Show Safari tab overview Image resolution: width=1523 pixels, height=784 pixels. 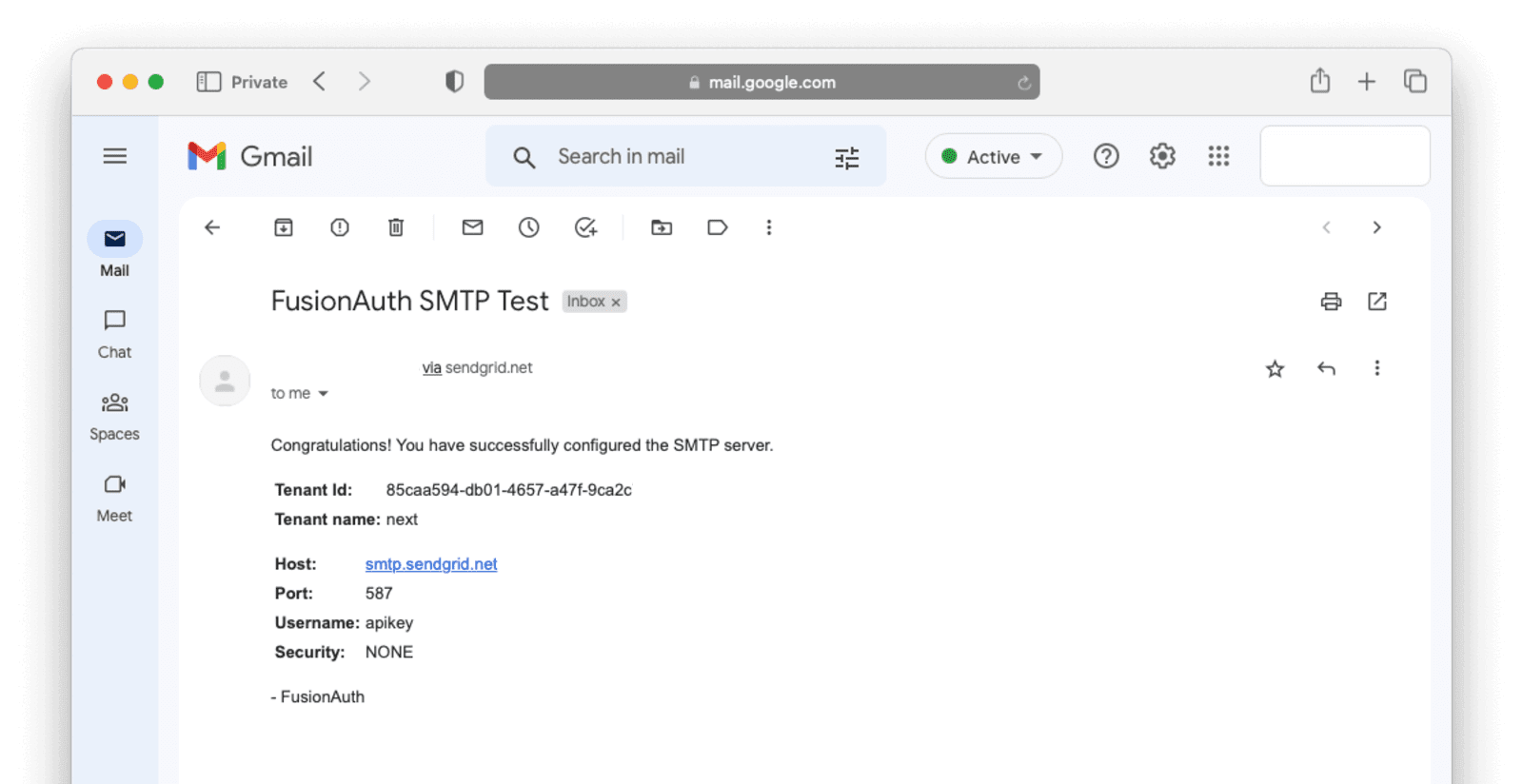(1414, 81)
